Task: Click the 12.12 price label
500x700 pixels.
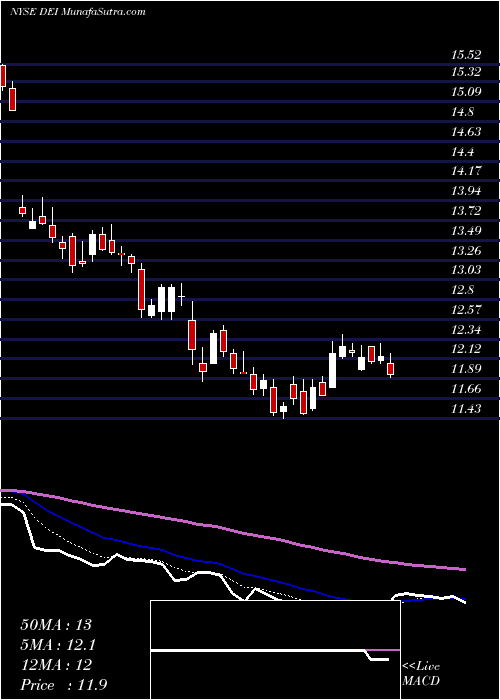Action: 466,349
